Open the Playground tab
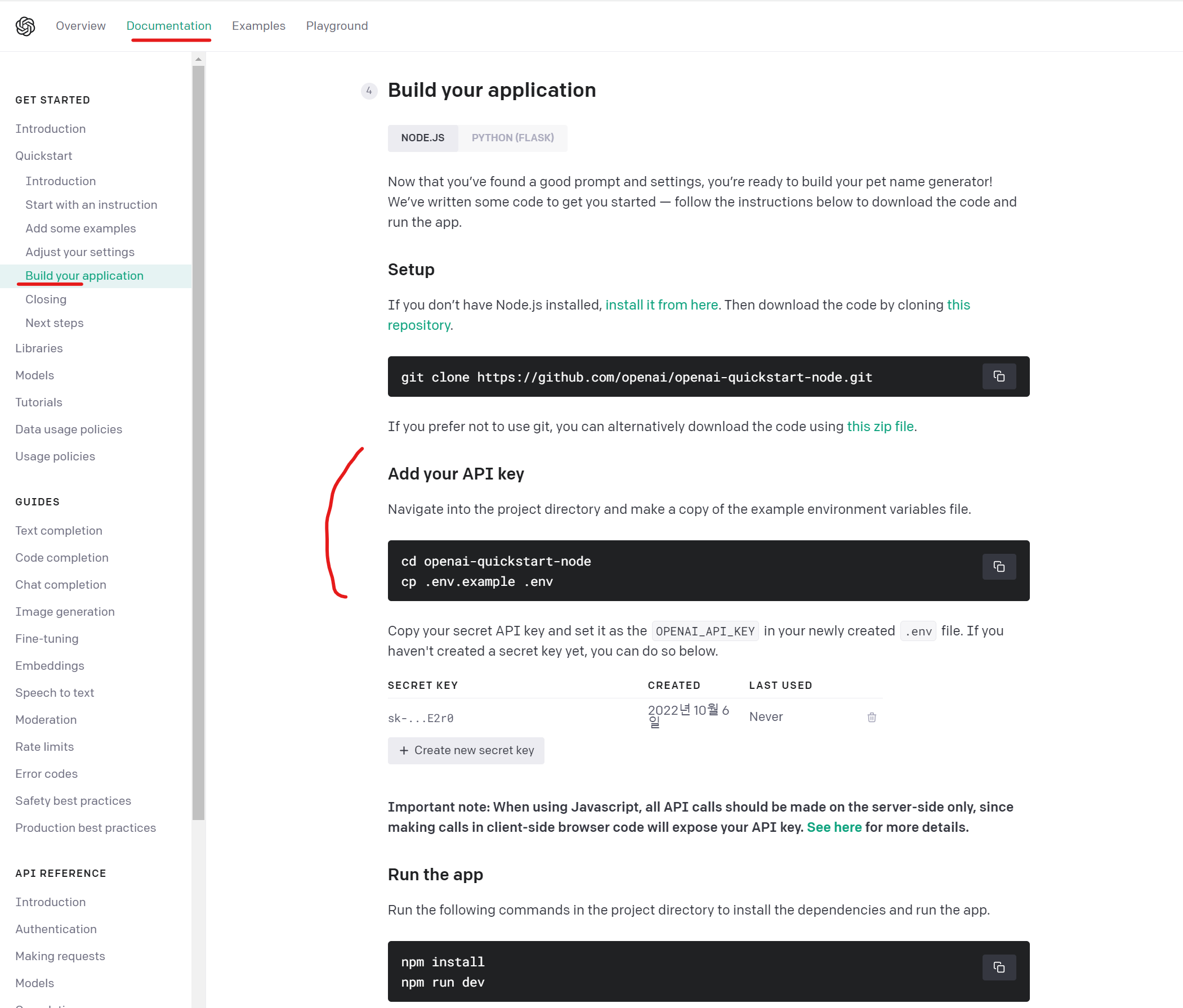 [336, 26]
